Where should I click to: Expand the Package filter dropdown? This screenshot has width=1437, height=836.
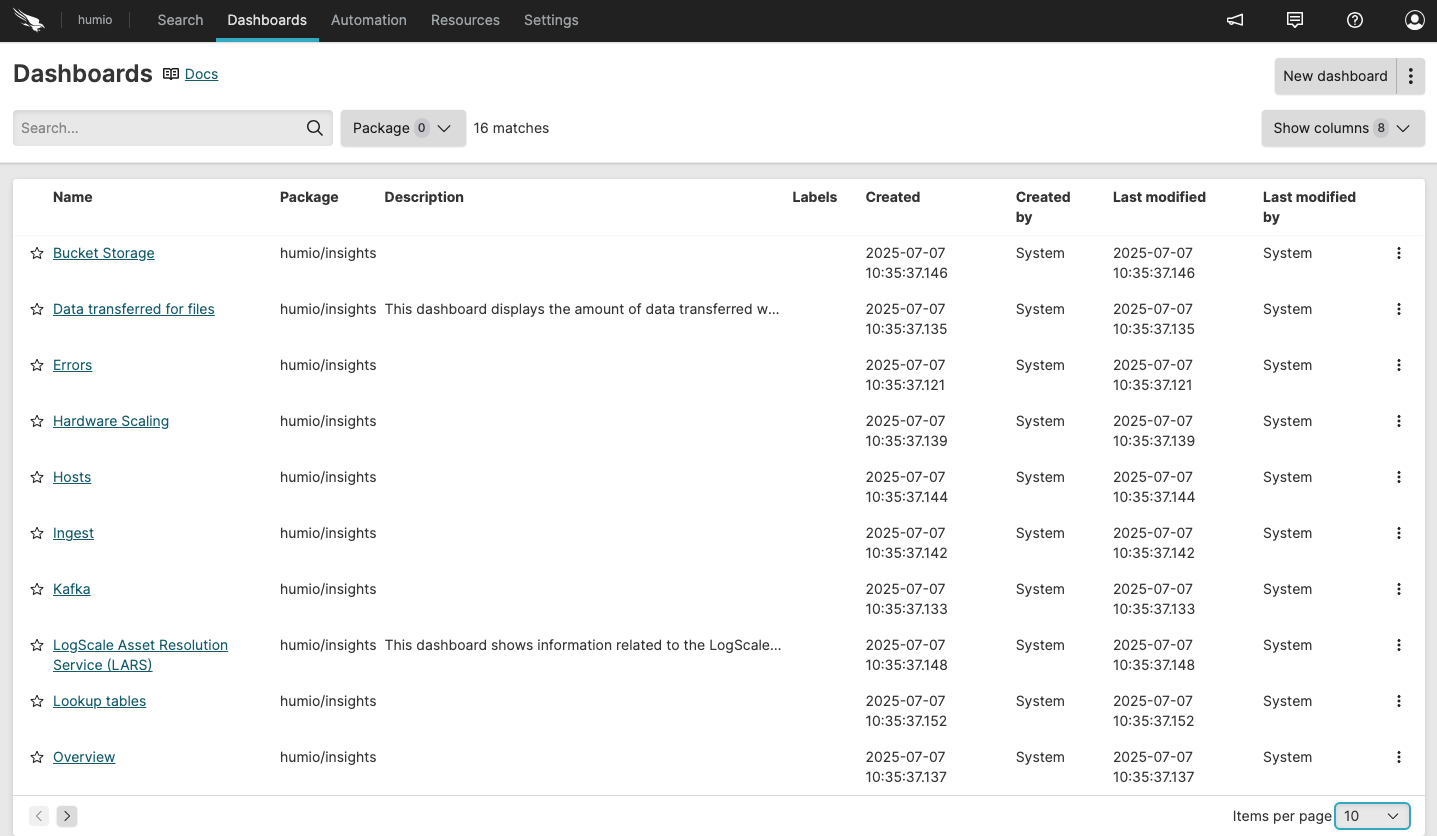(403, 128)
